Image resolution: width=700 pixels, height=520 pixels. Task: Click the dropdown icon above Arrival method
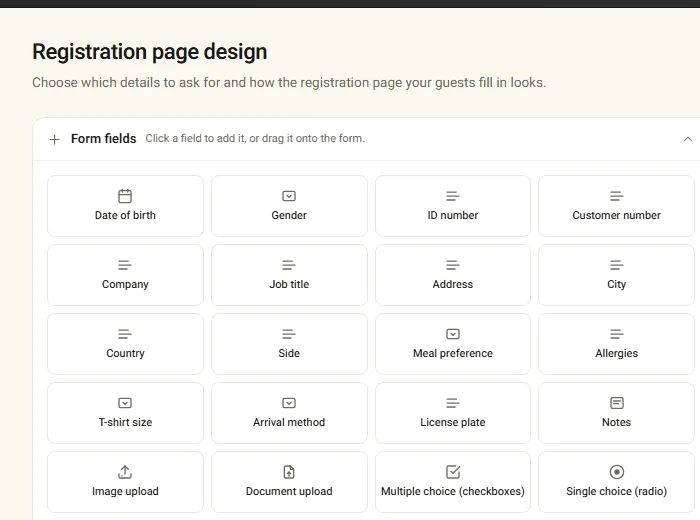coord(289,403)
